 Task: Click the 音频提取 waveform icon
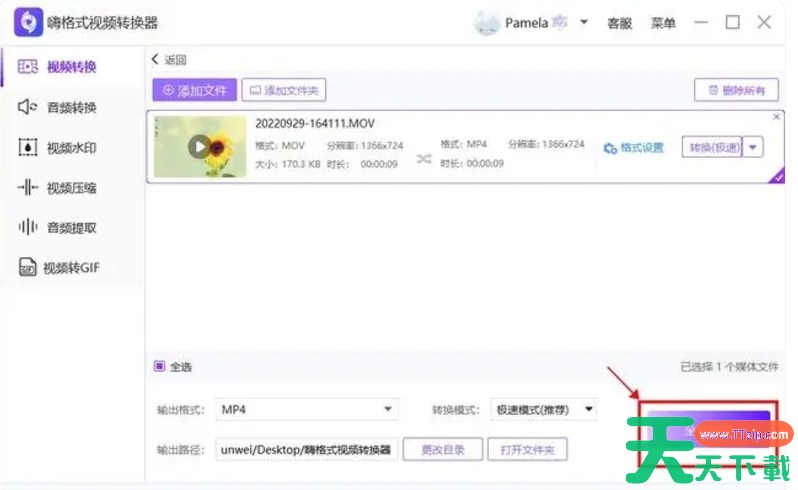pyautogui.click(x=28, y=228)
